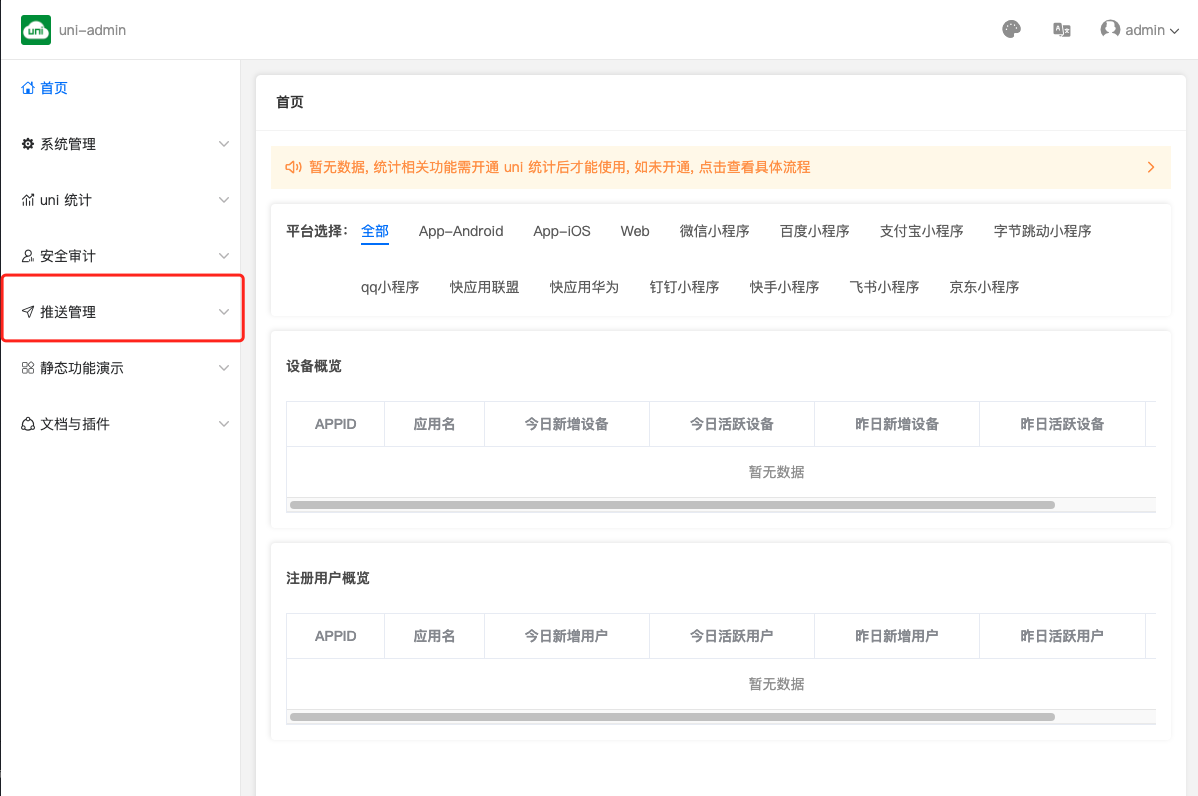Open 静态功能演示 sidebar menu
This screenshot has width=1198, height=796.
[x=121, y=368]
